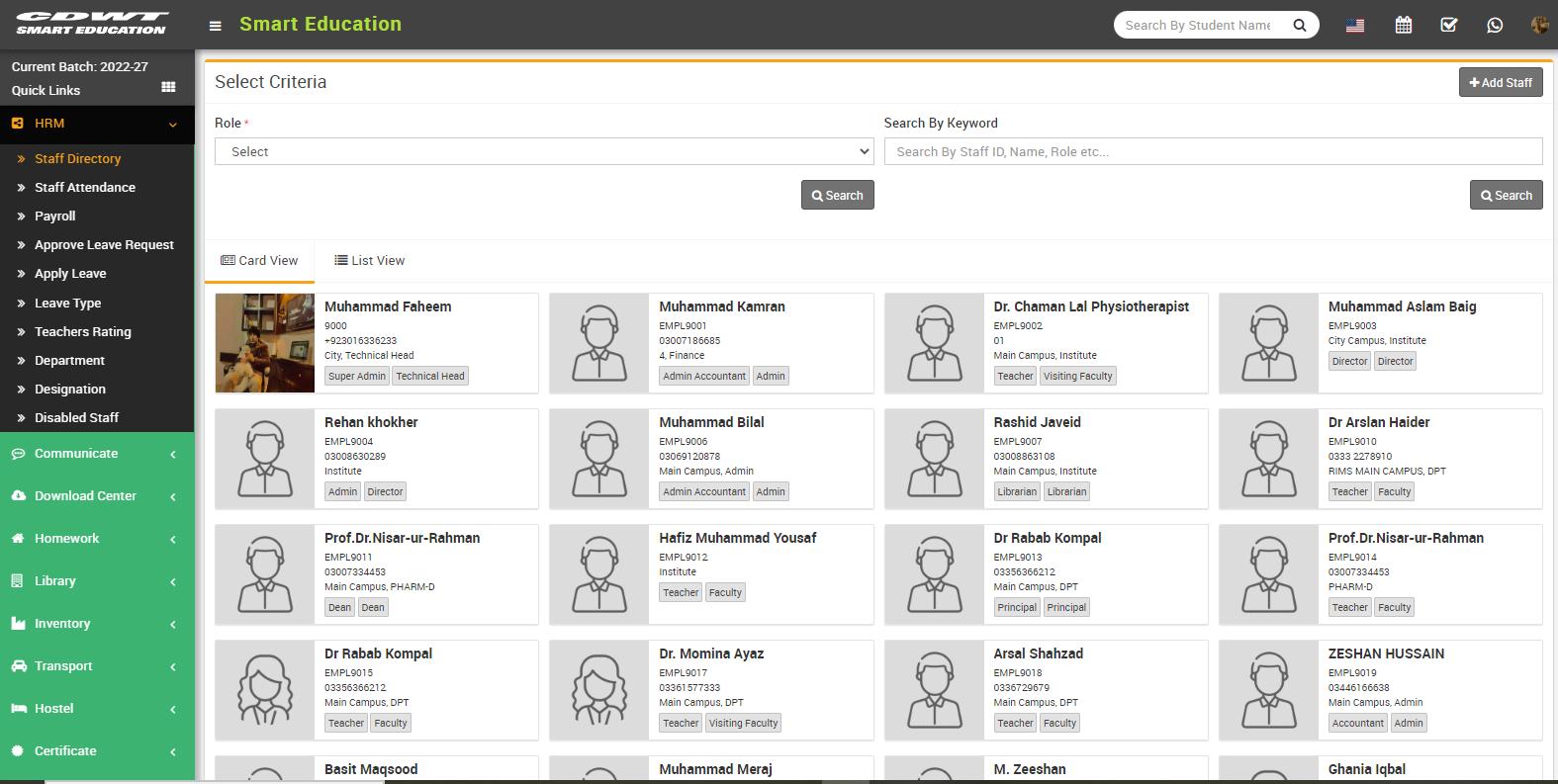
Task: Open Teachers Rating in sidebar
Action: [x=83, y=332]
